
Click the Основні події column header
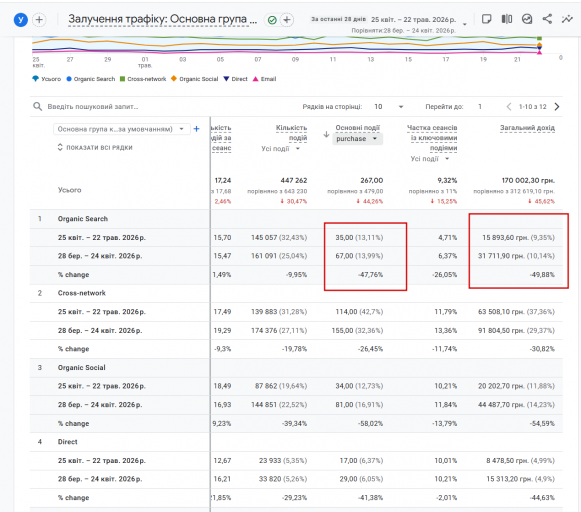click(x=358, y=128)
